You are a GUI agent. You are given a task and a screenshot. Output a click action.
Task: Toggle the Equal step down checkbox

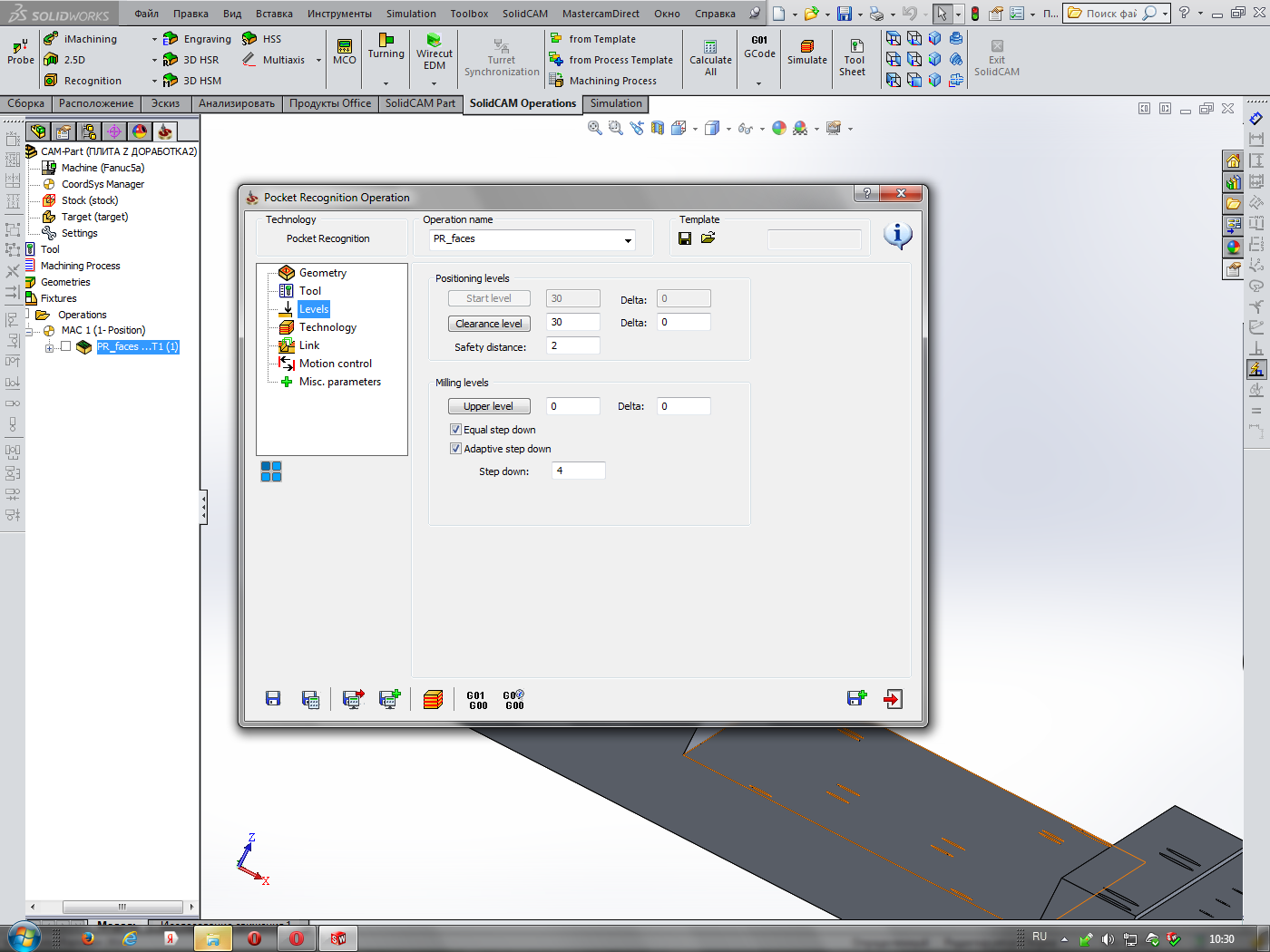456,430
